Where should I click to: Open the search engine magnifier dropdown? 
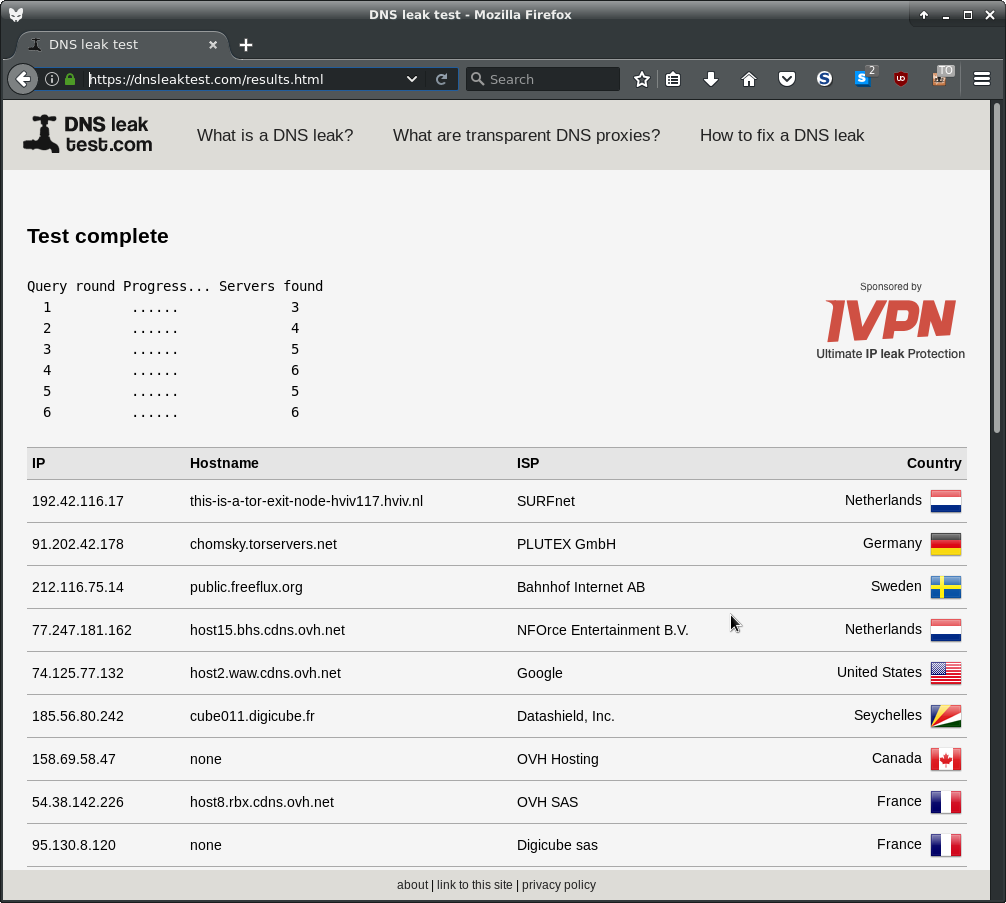point(477,79)
